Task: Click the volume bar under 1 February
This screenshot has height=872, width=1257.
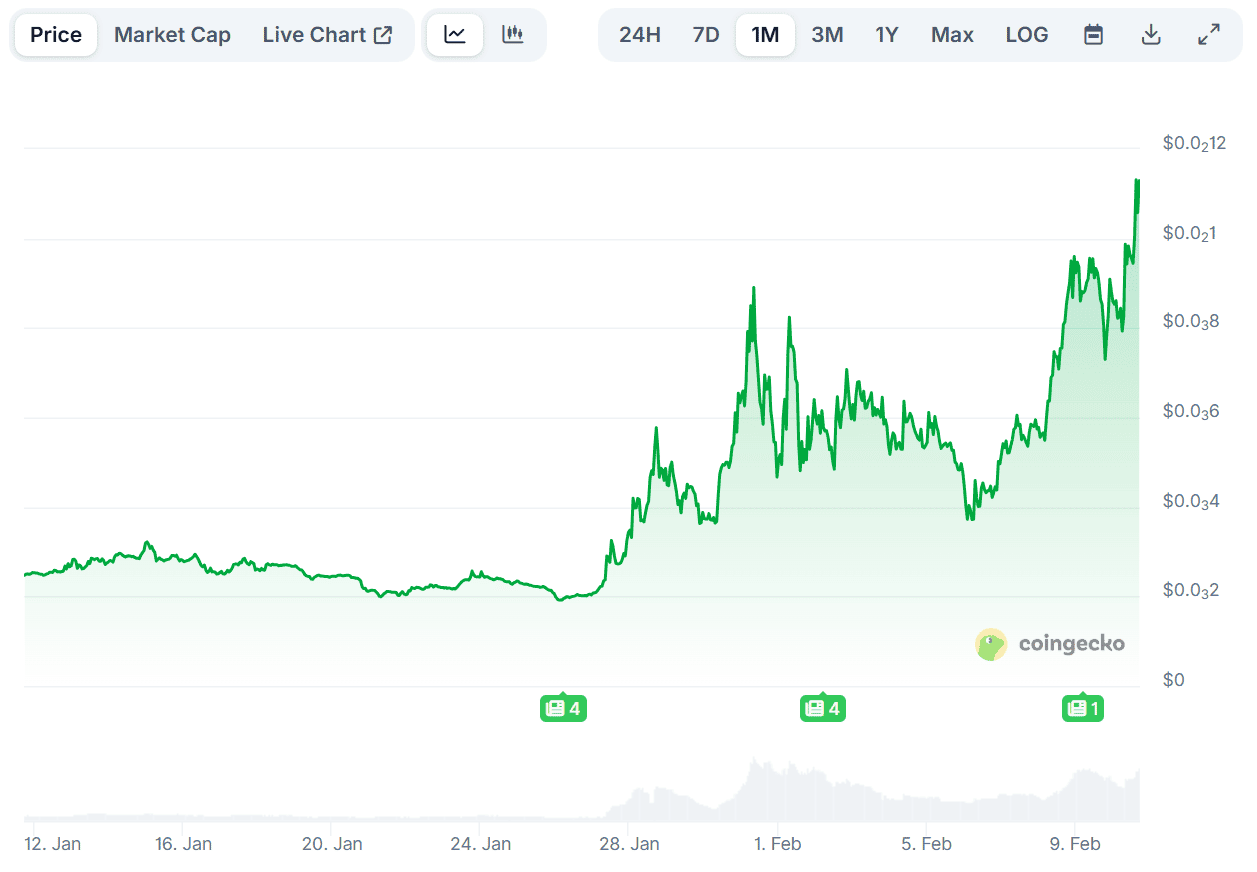Action: [x=777, y=800]
